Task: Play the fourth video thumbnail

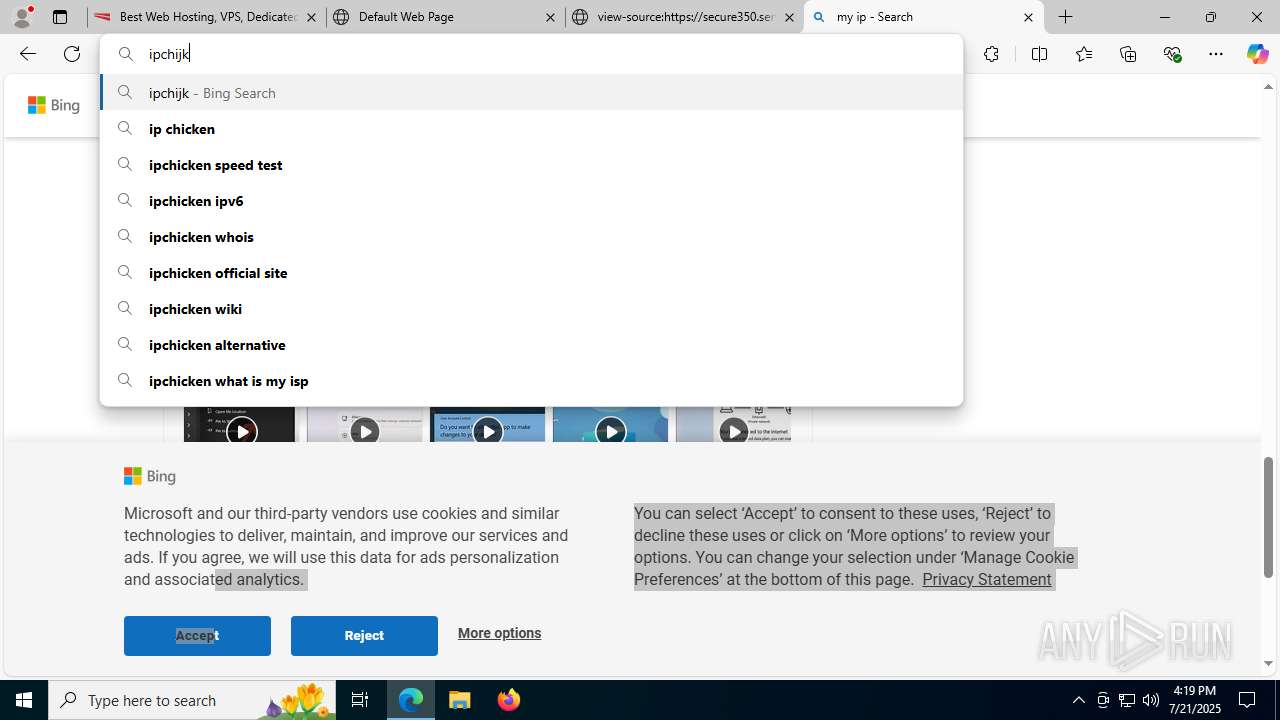Action: 610,432
